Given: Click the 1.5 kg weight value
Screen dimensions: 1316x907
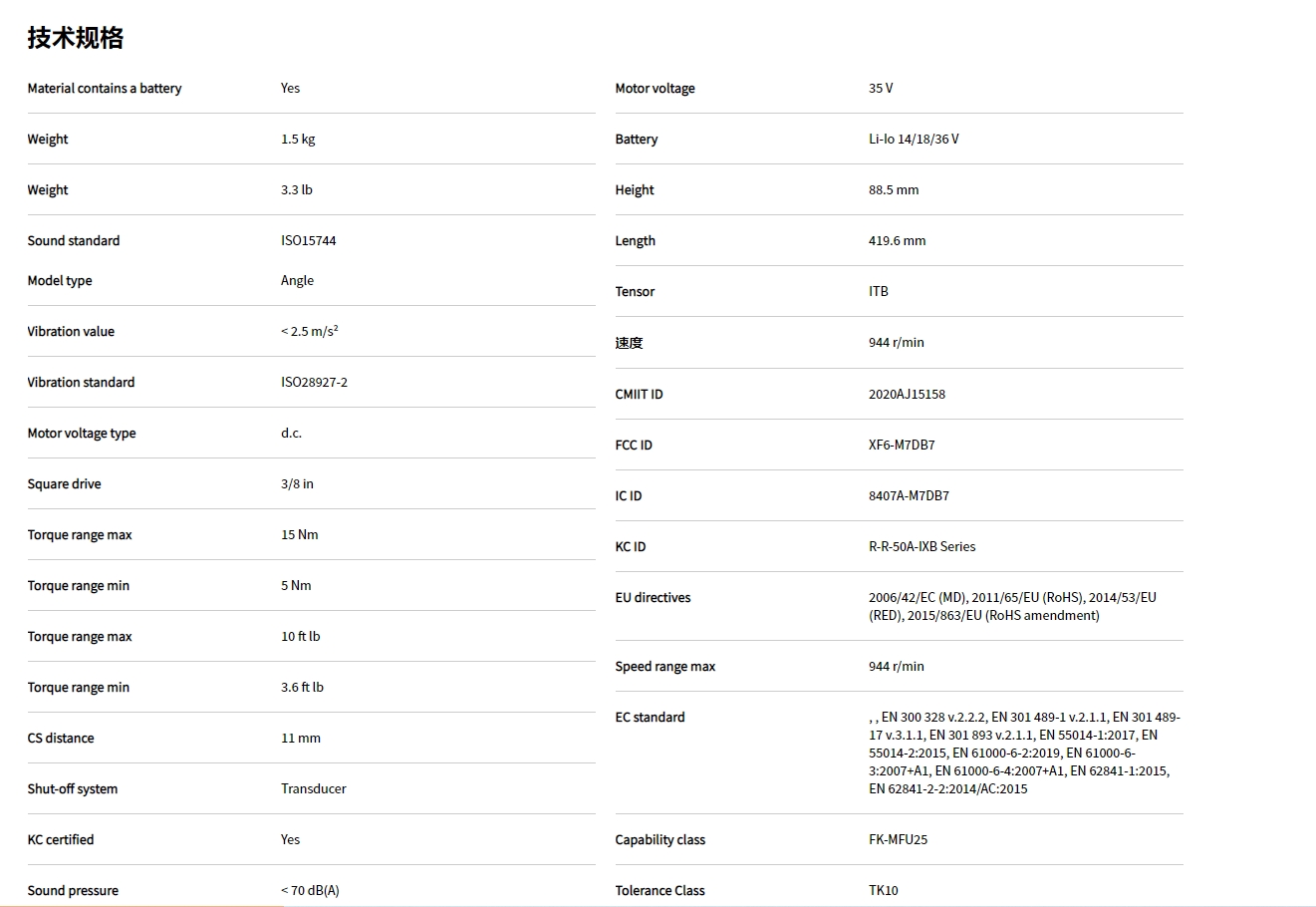Looking at the screenshot, I should pyautogui.click(x=298, y=140).
